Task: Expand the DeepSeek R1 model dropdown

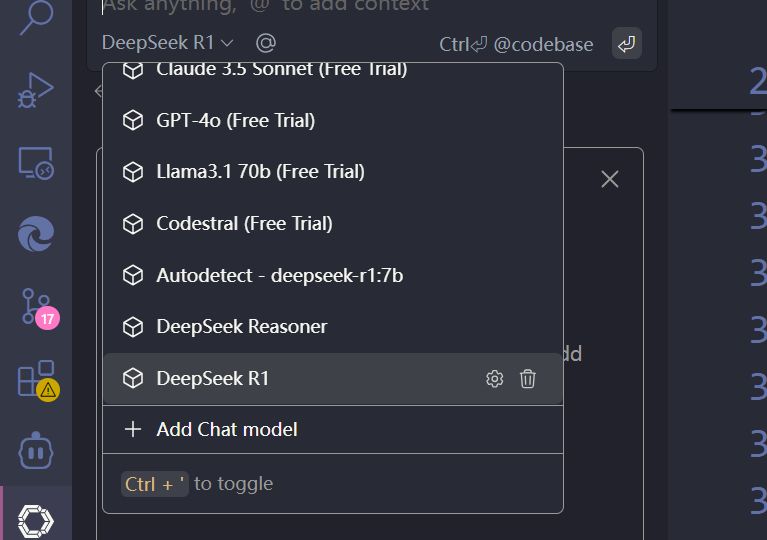Action: 167,43
